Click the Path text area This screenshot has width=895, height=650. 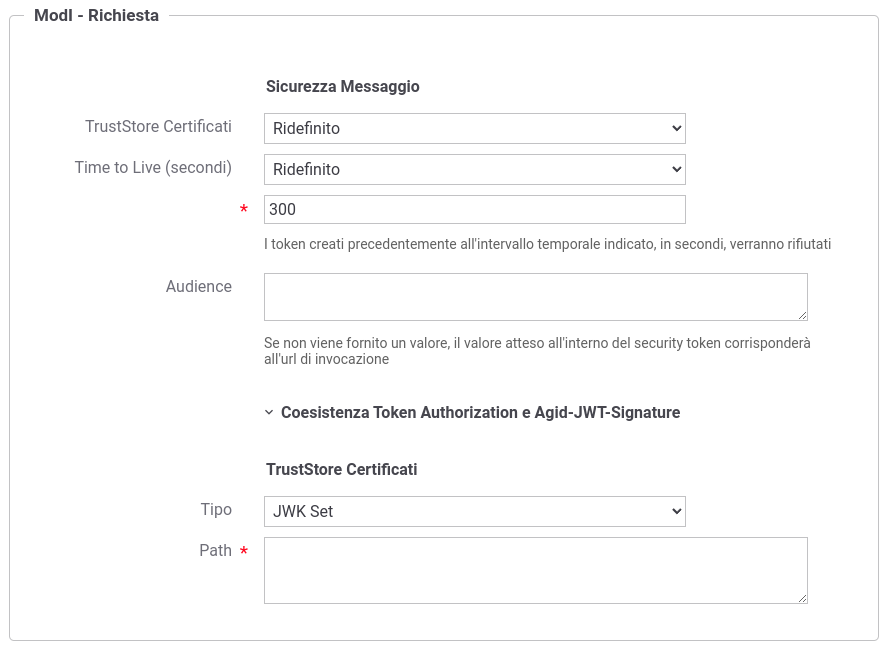click(535, 570)
